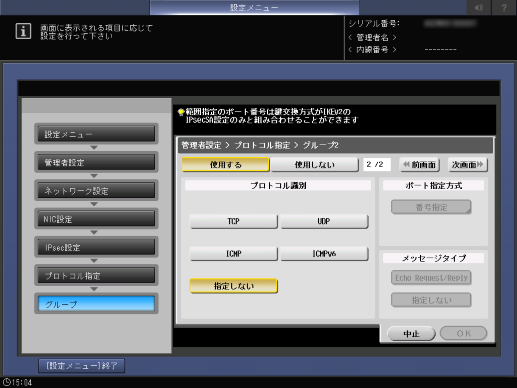Go to IPsec設定 in side navigation
This screenshot has width=517, height=388.
(x=96, y=247)
